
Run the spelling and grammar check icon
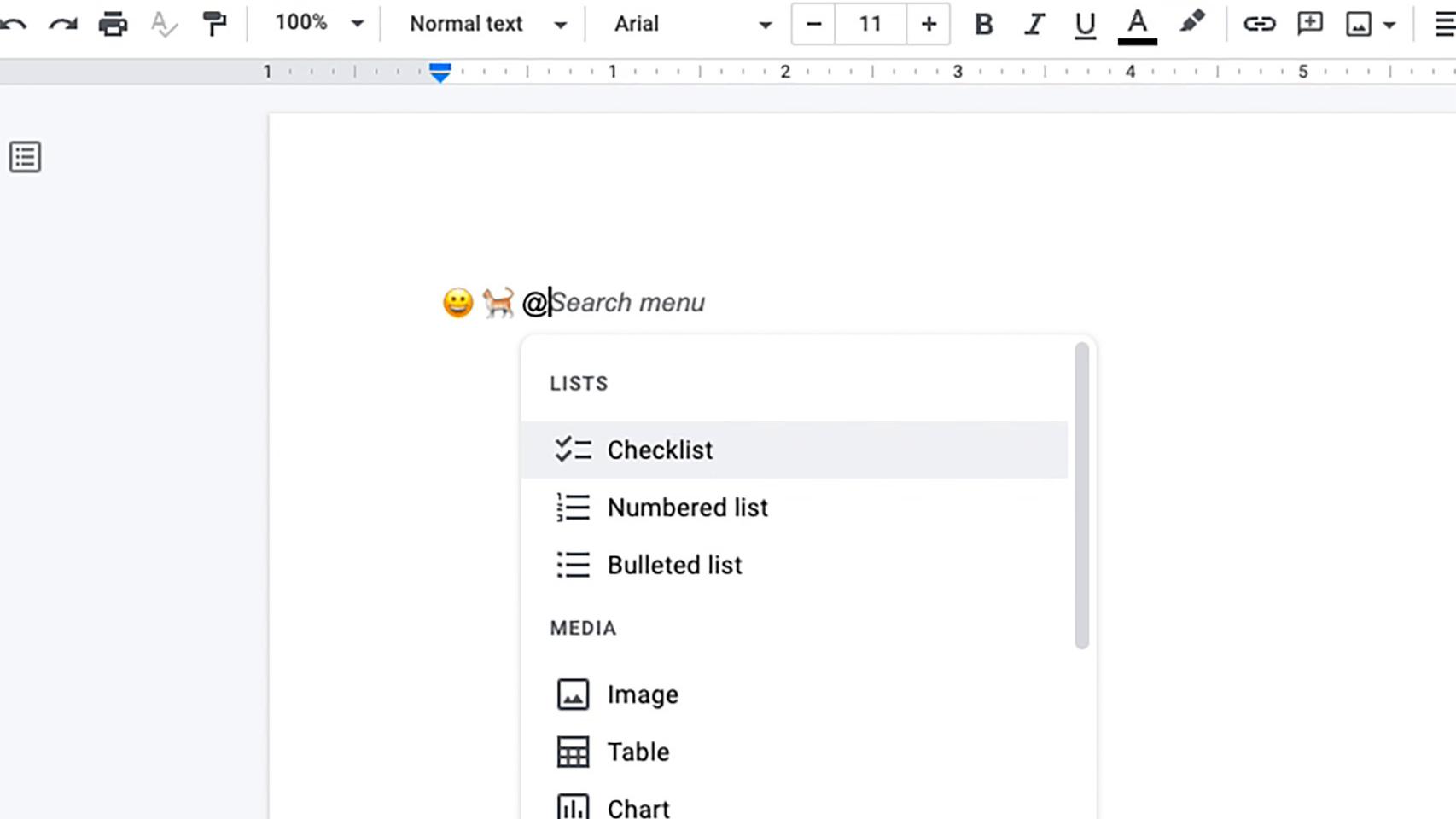[162, 24]
